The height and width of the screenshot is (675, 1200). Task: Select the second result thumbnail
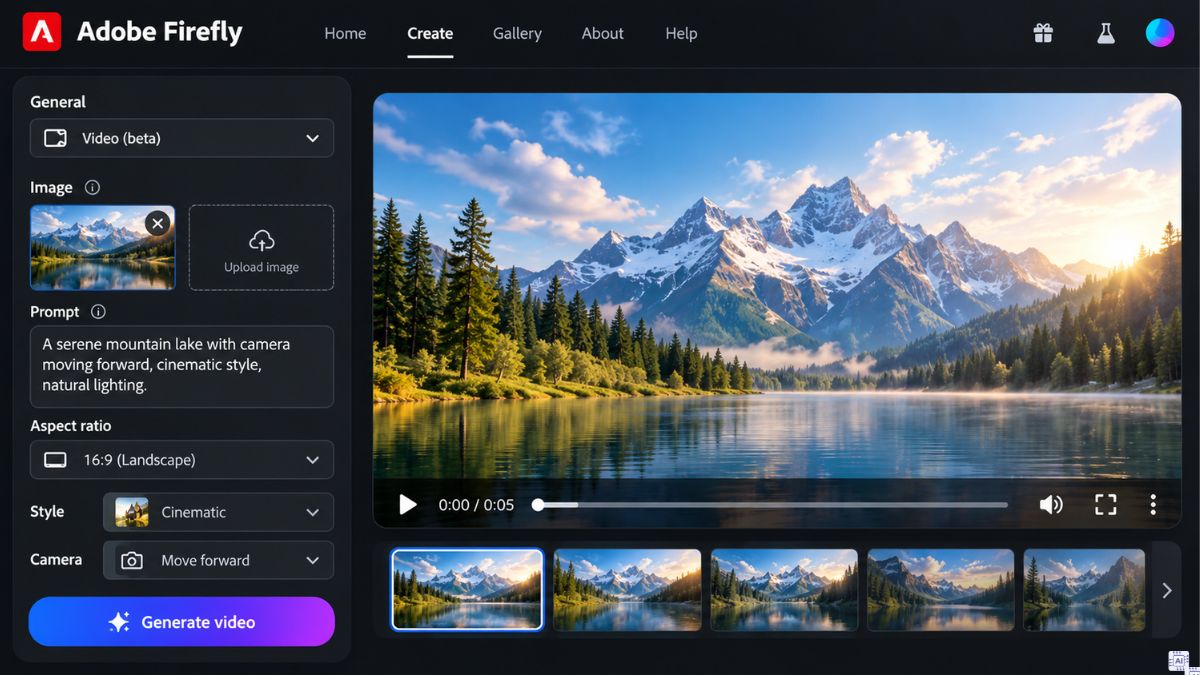627,590
